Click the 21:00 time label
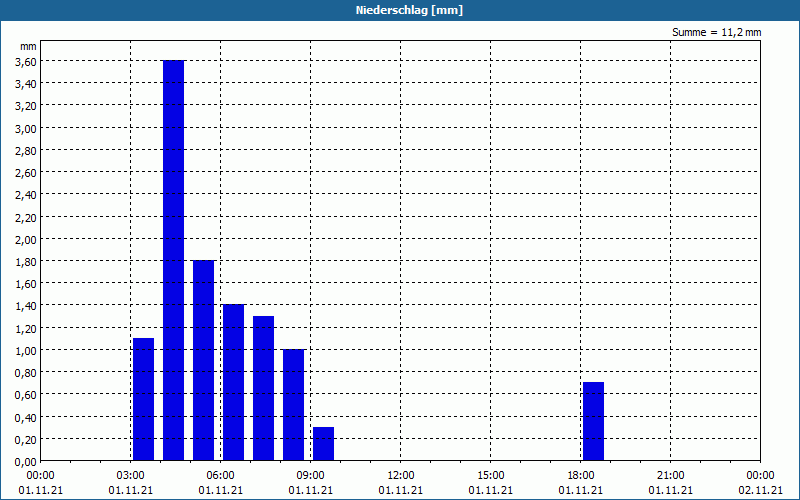800x500 pixels. tap(670, 476)
